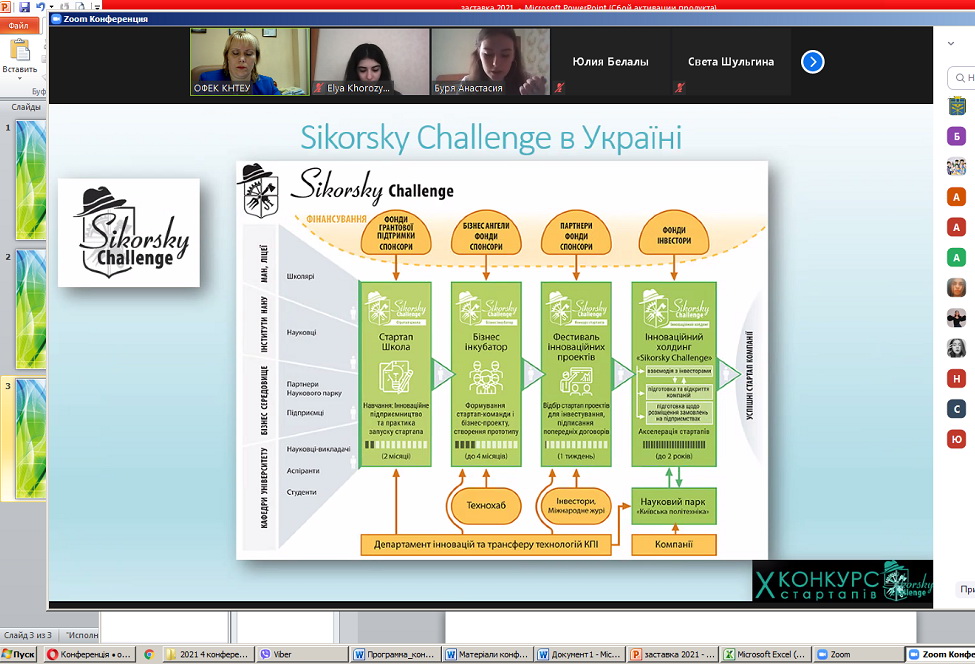This screenshot has height=664, width=975.
Task: Expand the Вставить paste options arrow
Action: (x=20, y=78)
